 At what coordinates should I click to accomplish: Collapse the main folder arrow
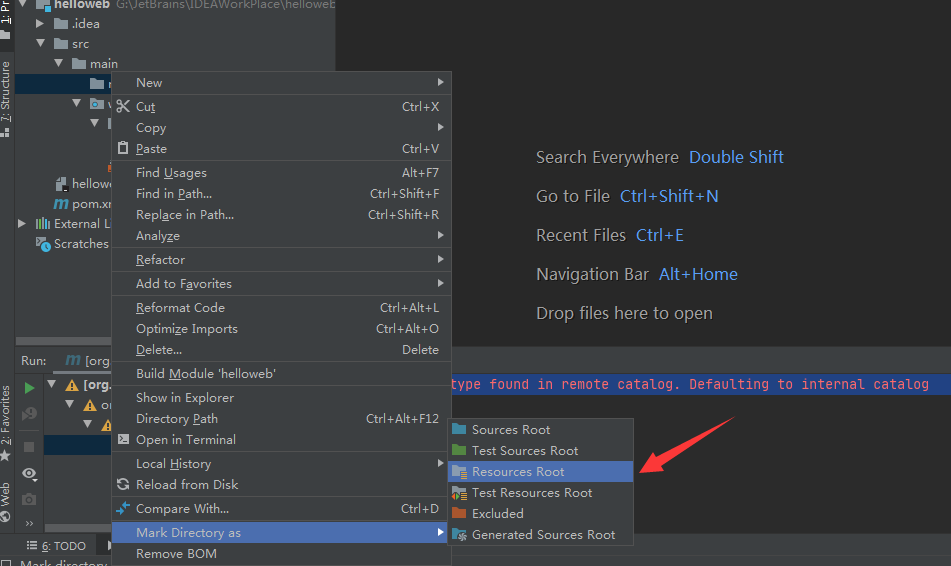click(x=58, y=62)
